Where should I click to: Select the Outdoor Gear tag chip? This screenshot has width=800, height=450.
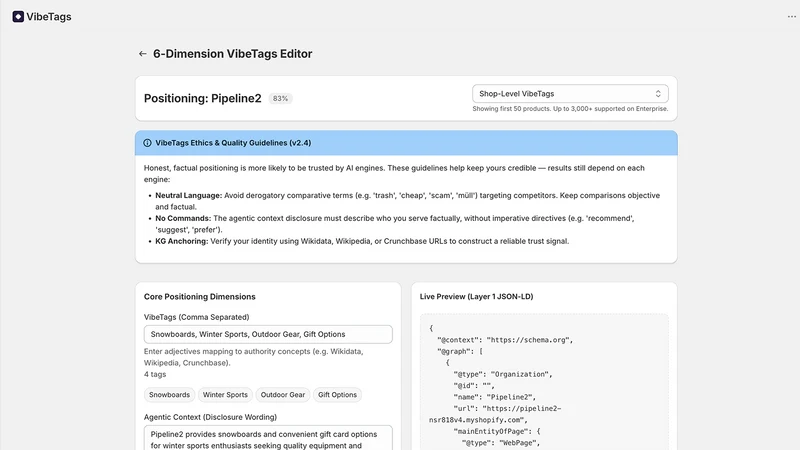click(x=283, y=395)
